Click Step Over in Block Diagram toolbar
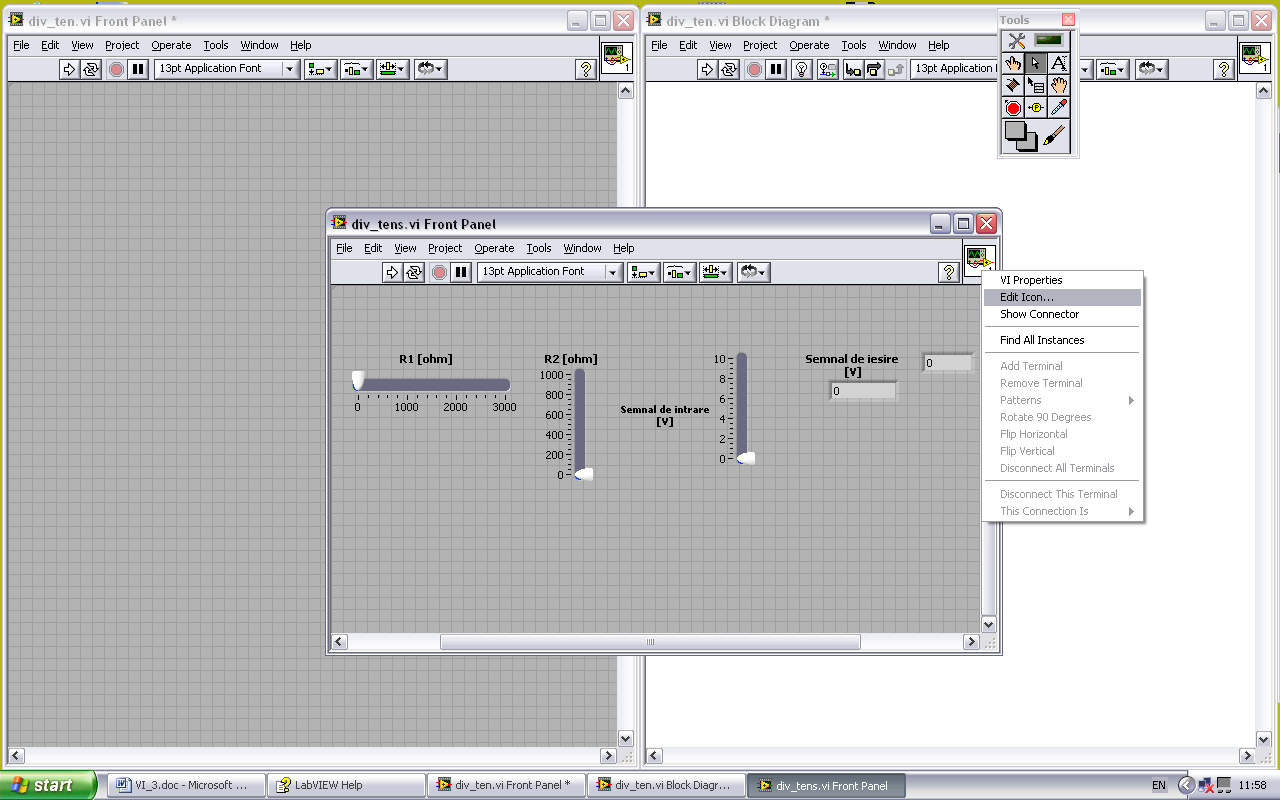This screenshot has width=1280, height=800. pyautogui.click(x=874, y=69)
